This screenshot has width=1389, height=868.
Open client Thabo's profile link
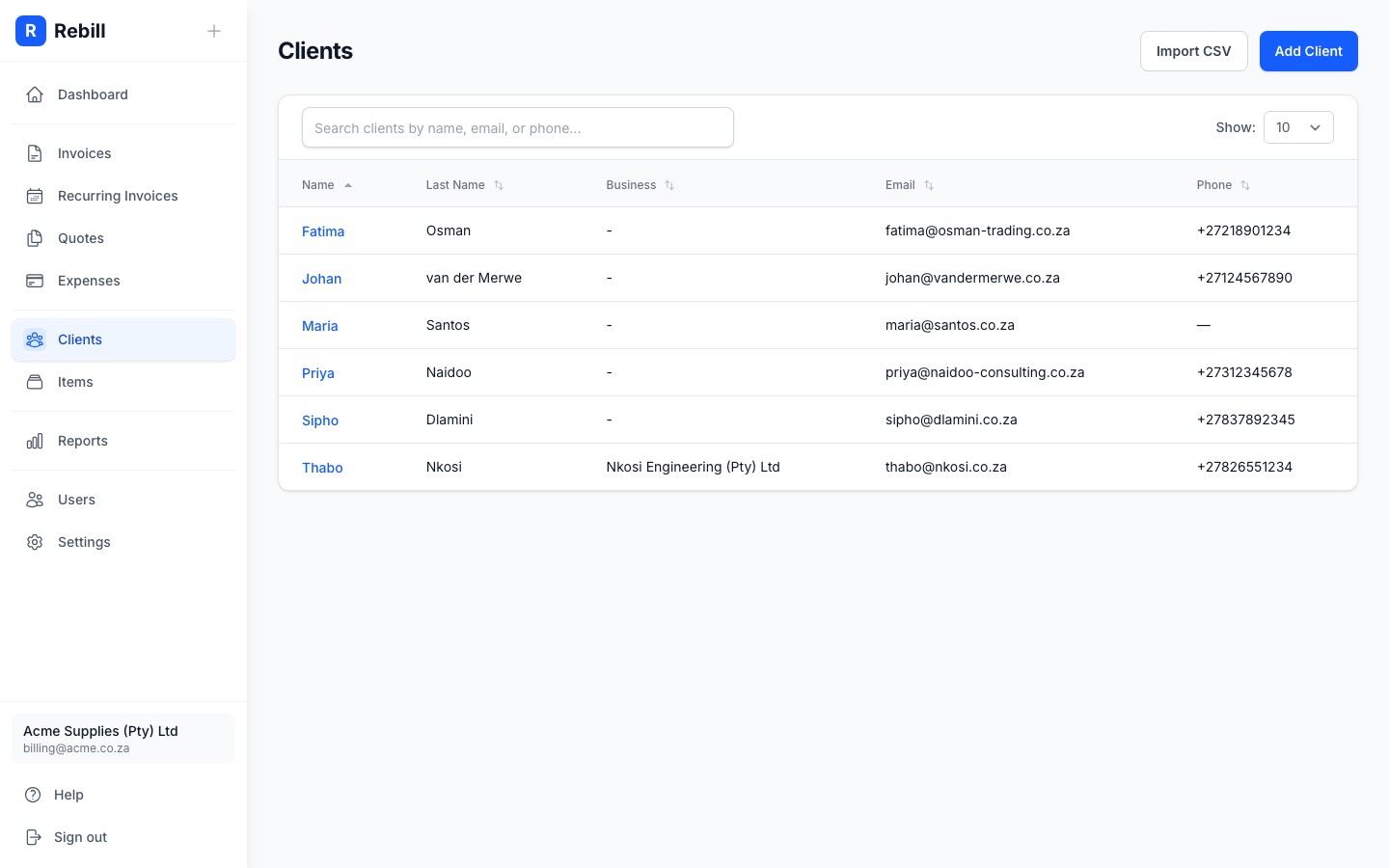coord(322,467)
